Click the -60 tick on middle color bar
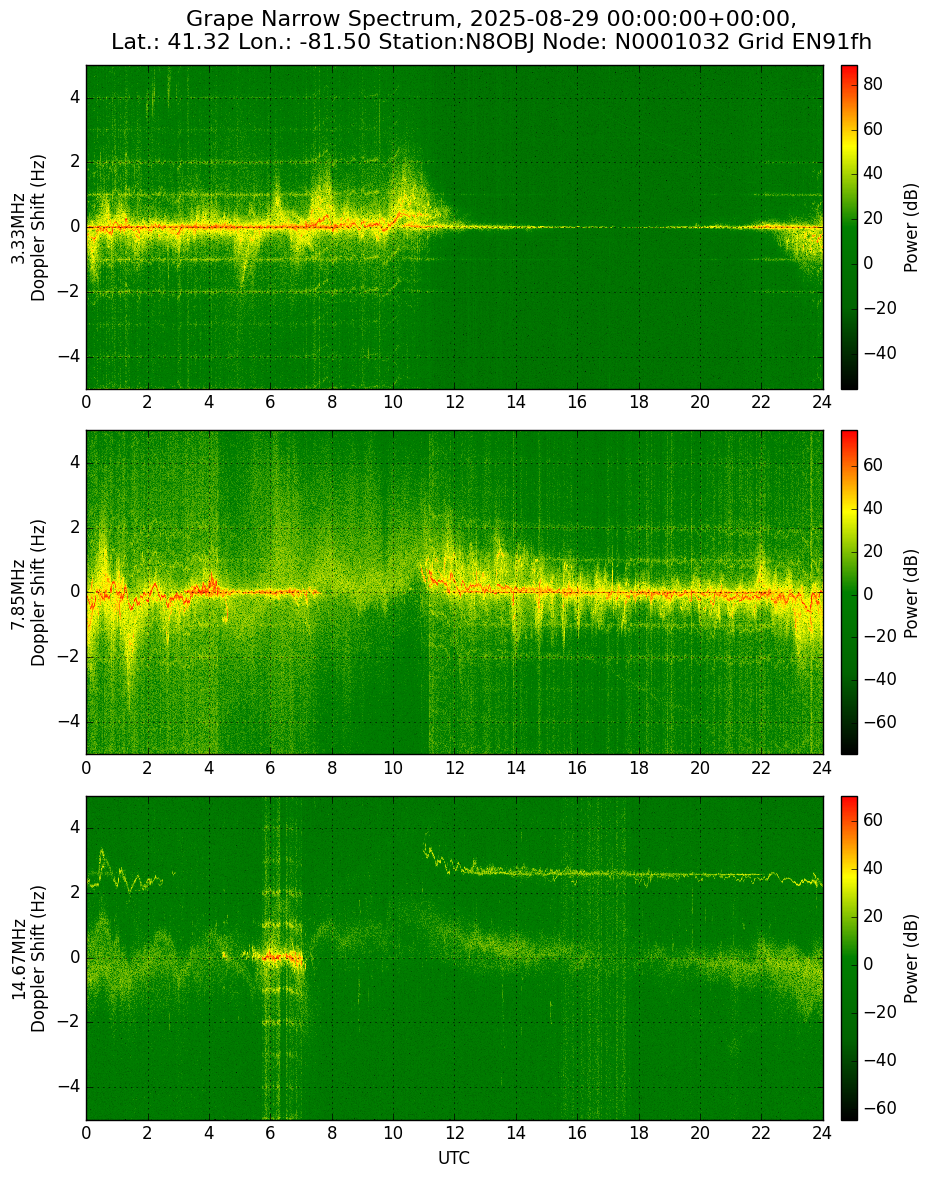Viewport: 932px width, 1178px height. 876,722
